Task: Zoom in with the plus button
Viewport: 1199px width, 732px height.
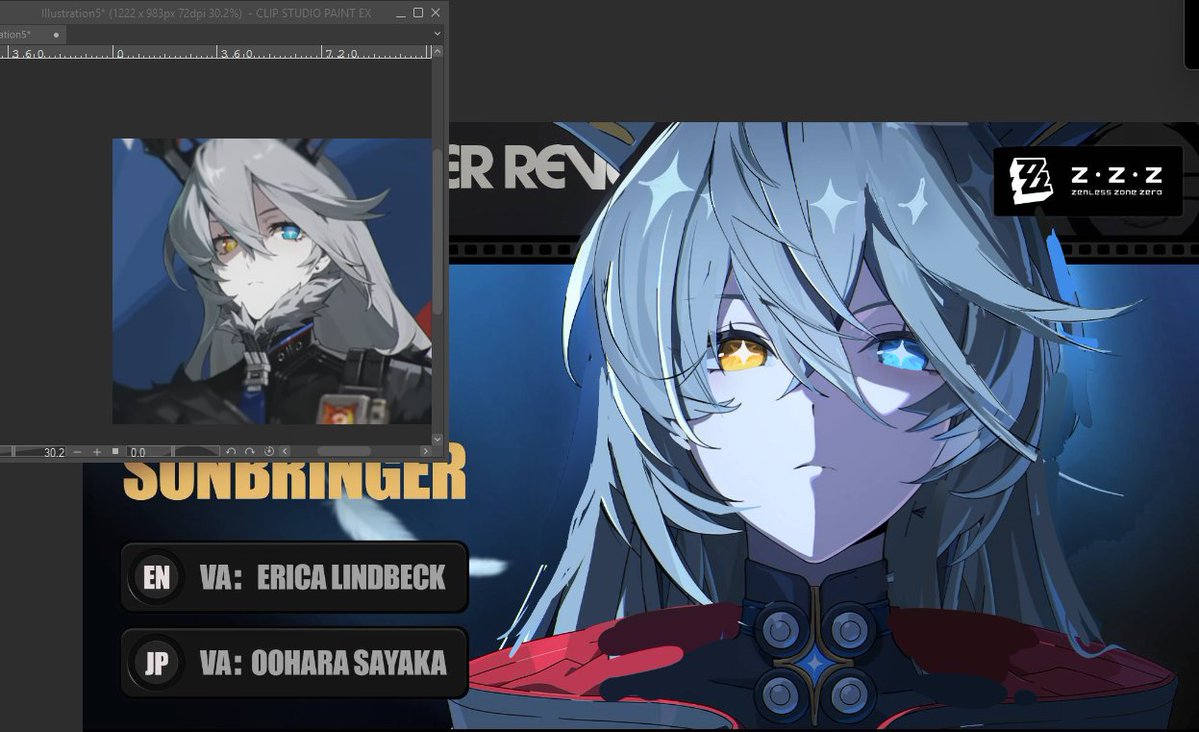Action: [x=97, y=452]
